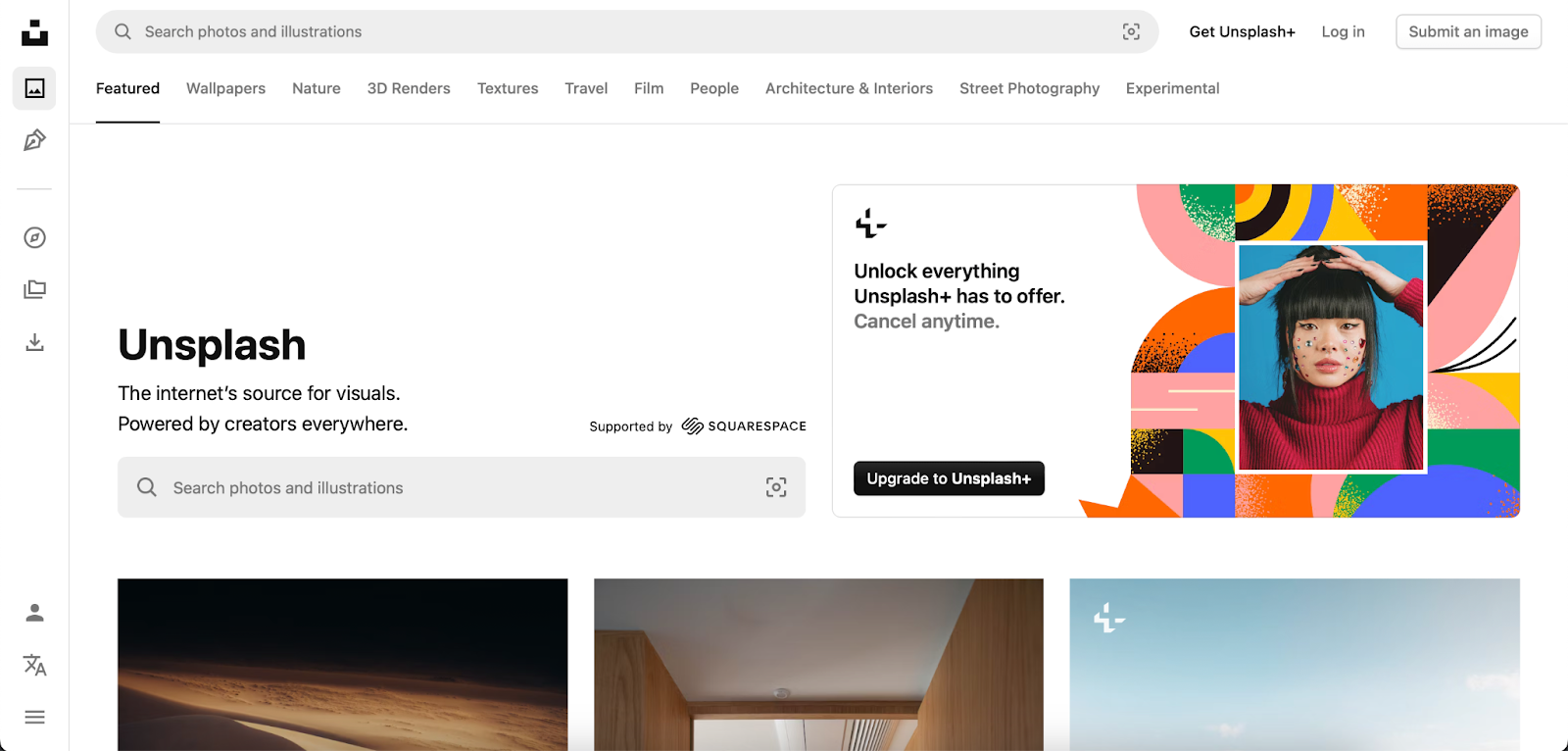The height and width of the screenshot is (751, 1568).
Task: Focus the hero search photos field
Action: pos(462,487)
